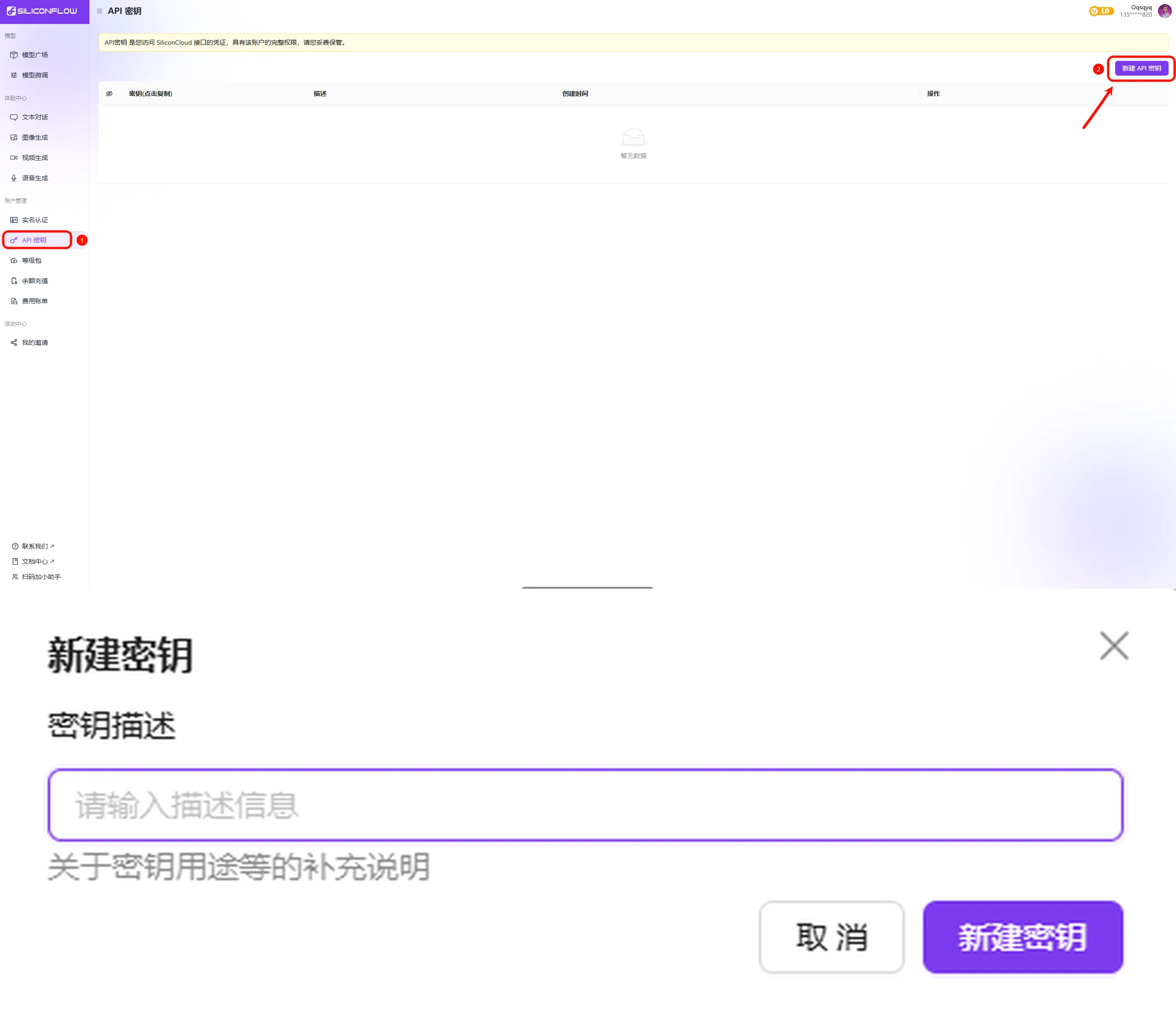Screen dimensions: 1176x1010
Task: Open the 费用账单 billing page
Action: click(35, 300)
